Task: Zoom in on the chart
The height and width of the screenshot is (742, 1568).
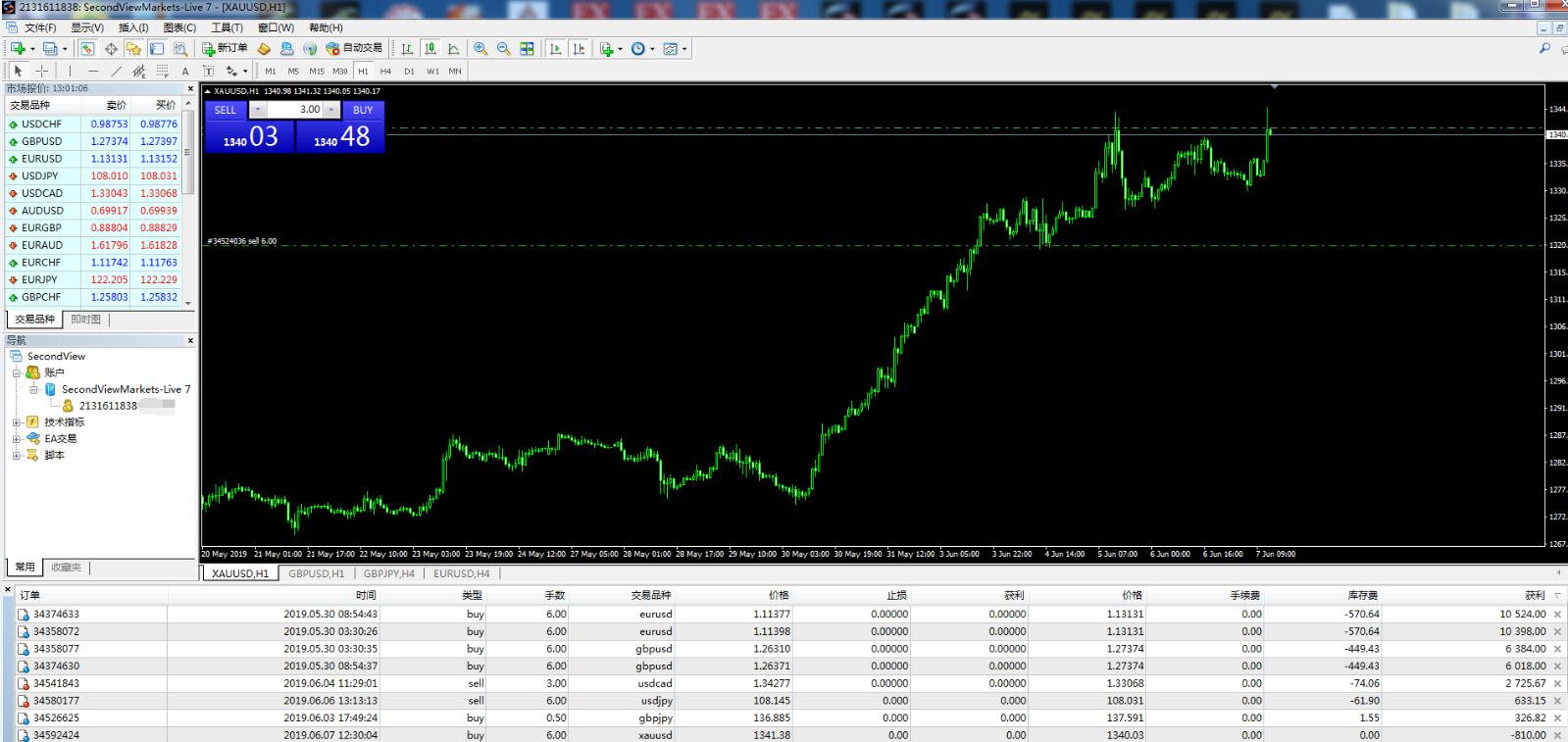Action: [x=481, y=48]
